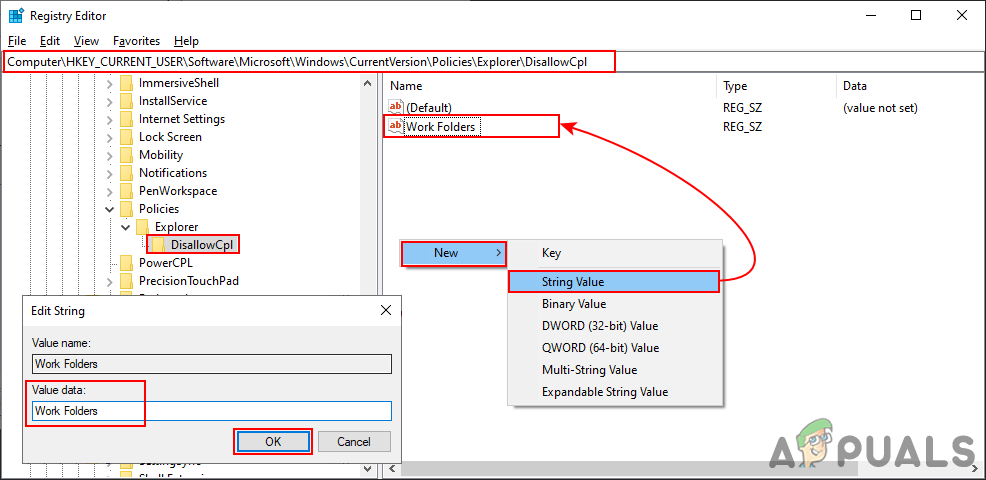Choose QWORD (64-bit) Value
986x480 pixels.
(x=616, y=348)
